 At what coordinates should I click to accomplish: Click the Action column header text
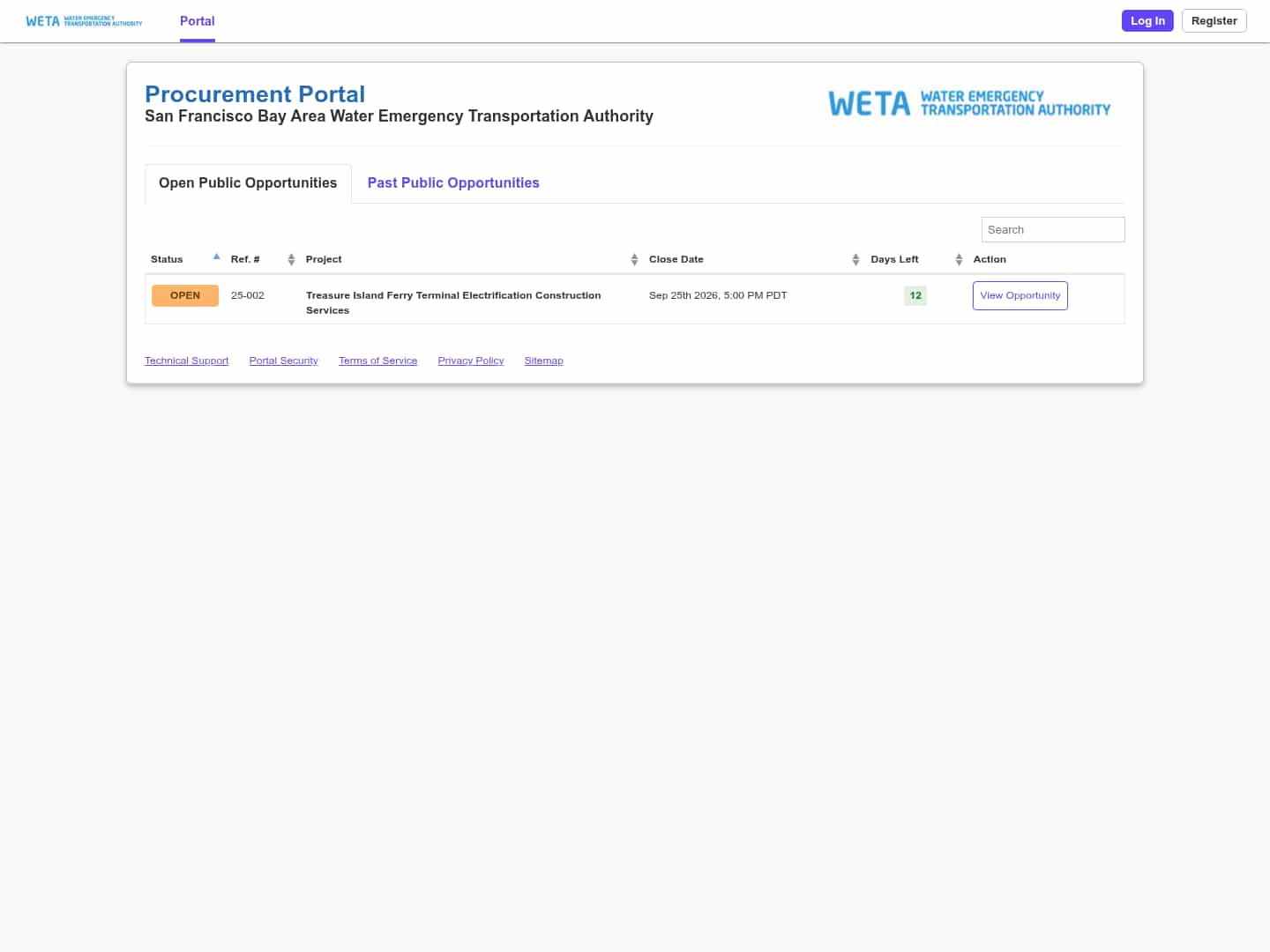coord(990,259)
